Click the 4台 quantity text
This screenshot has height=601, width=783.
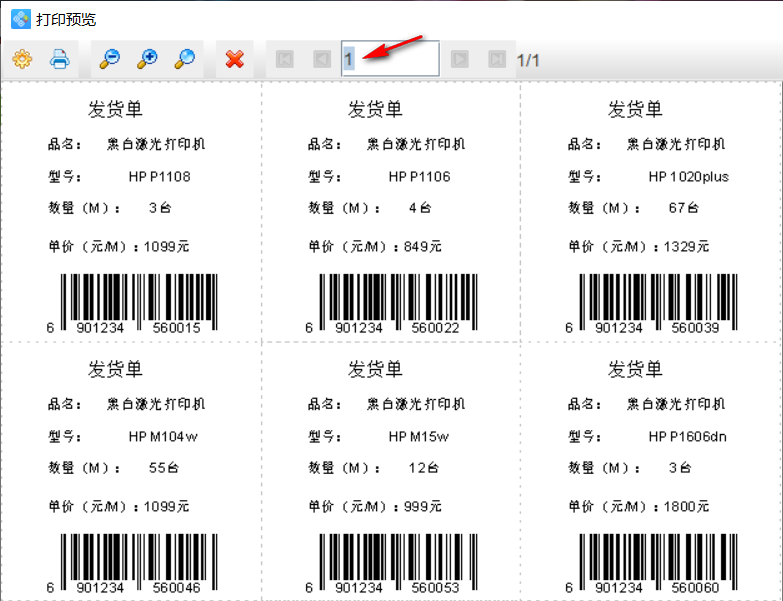tap(420, 208)
